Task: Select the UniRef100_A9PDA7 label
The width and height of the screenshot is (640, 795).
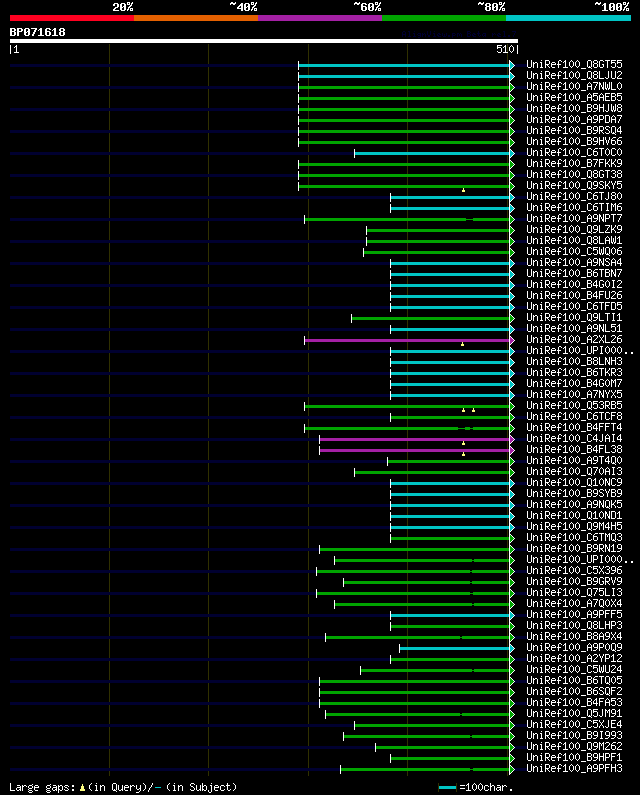Action: coord(574,120)
